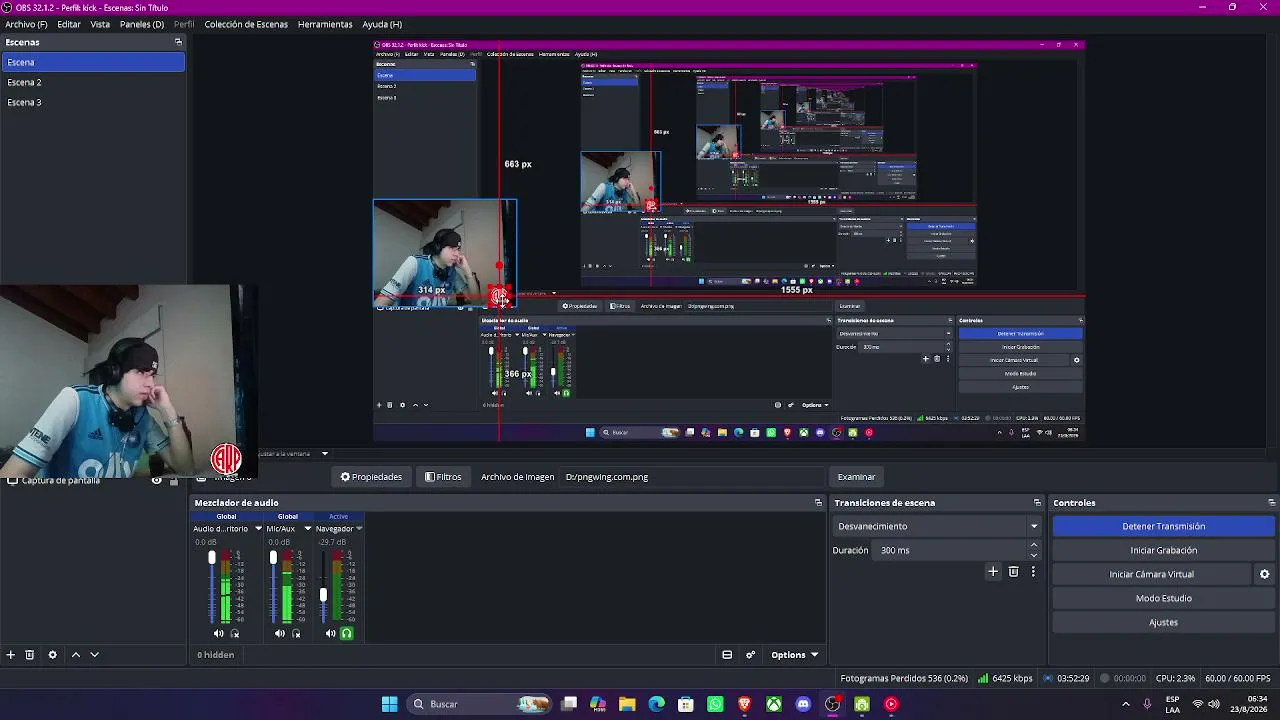Open virtual camera settings gear
1280x720 pixels.
1264,574
